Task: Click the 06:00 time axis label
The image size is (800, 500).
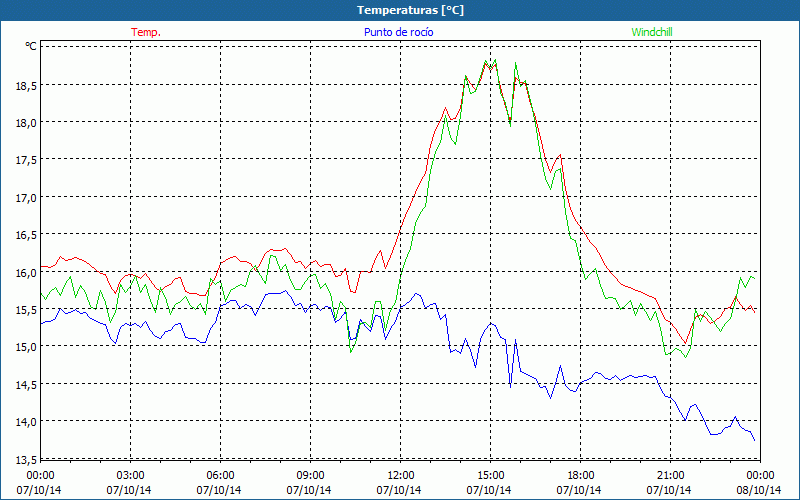Action: (220, 476)
